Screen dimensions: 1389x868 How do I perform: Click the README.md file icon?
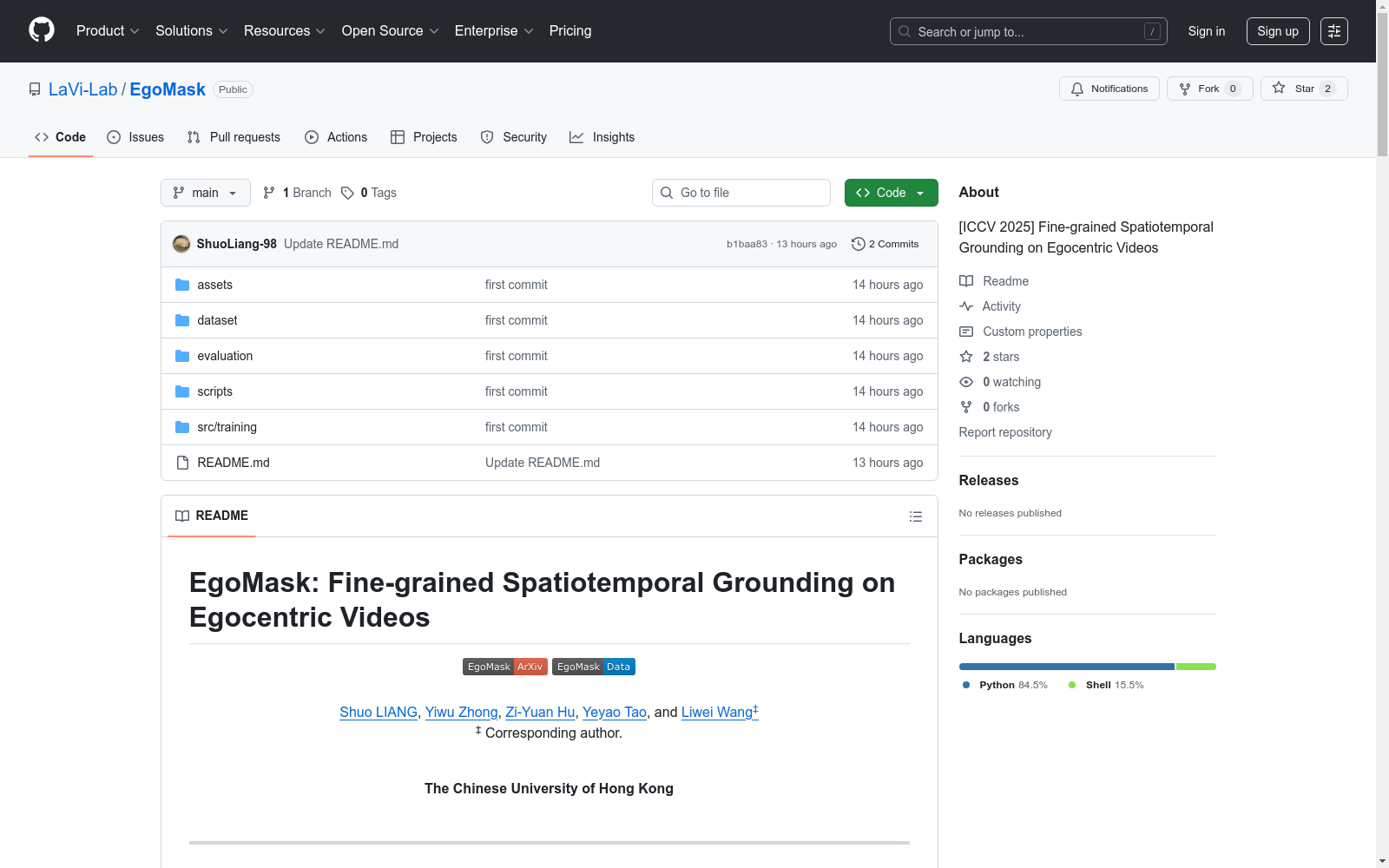coord(182,463)
